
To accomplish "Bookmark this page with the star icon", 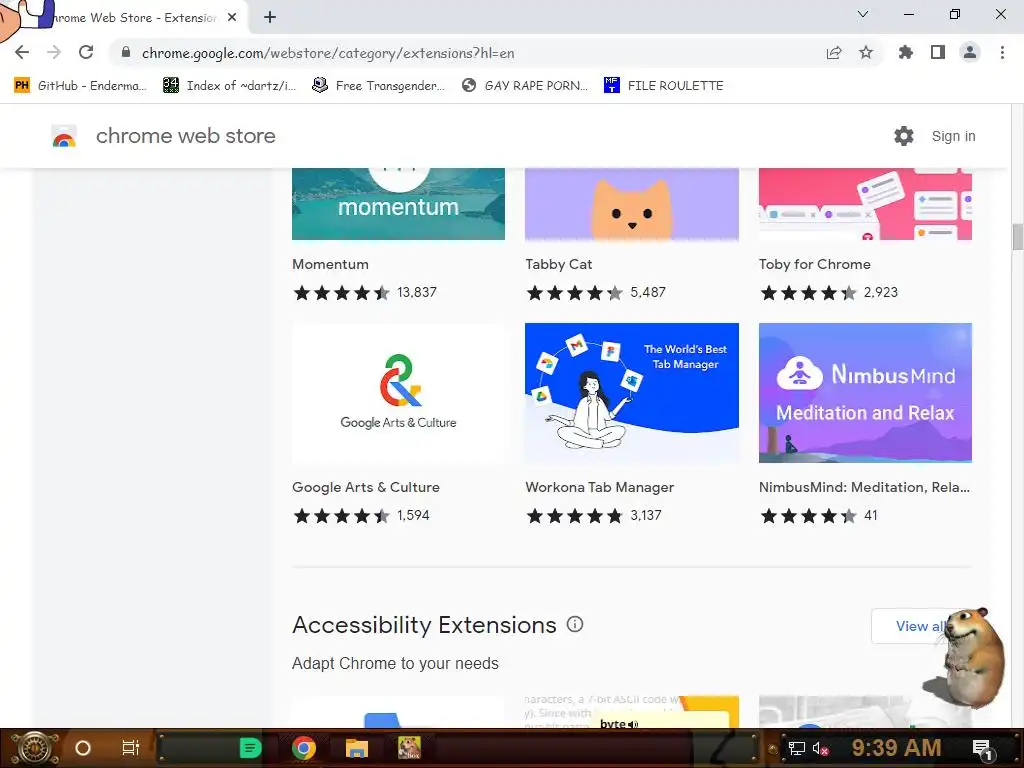I will pos(866,52).
